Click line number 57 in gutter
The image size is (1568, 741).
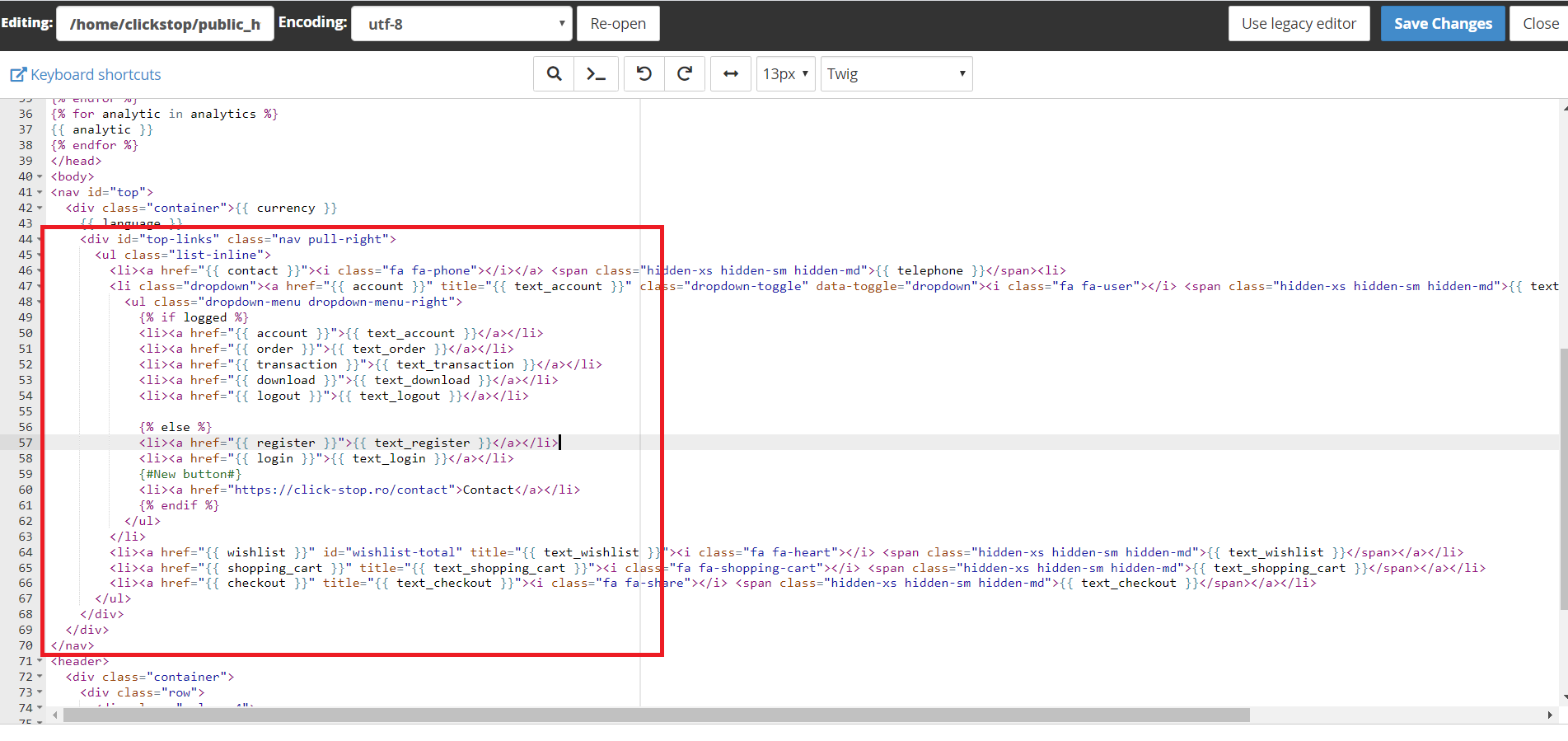[x=26, y=443]
